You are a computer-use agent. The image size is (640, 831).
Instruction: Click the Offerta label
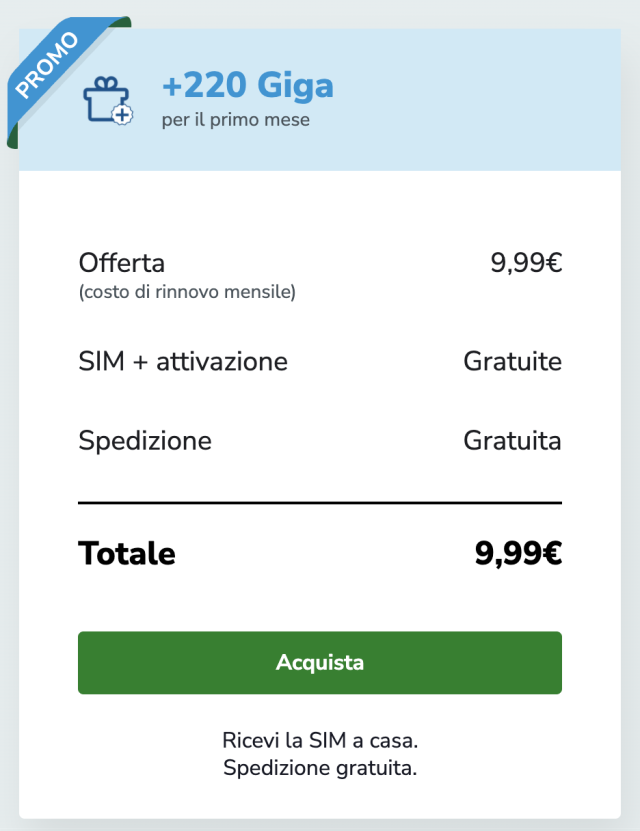[121, 263]
